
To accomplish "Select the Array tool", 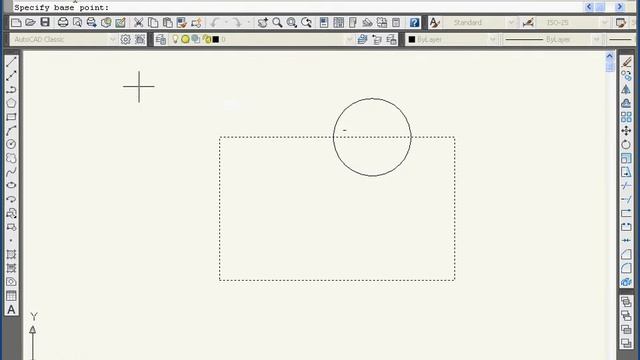I will tap(626, 117).
